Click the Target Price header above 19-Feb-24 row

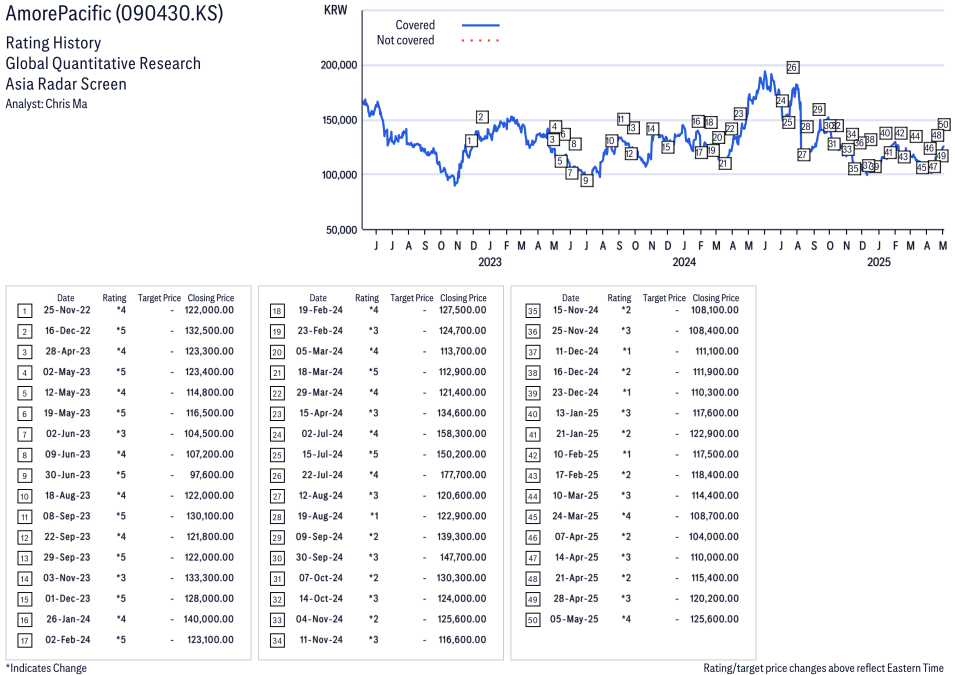coord(412,298)
